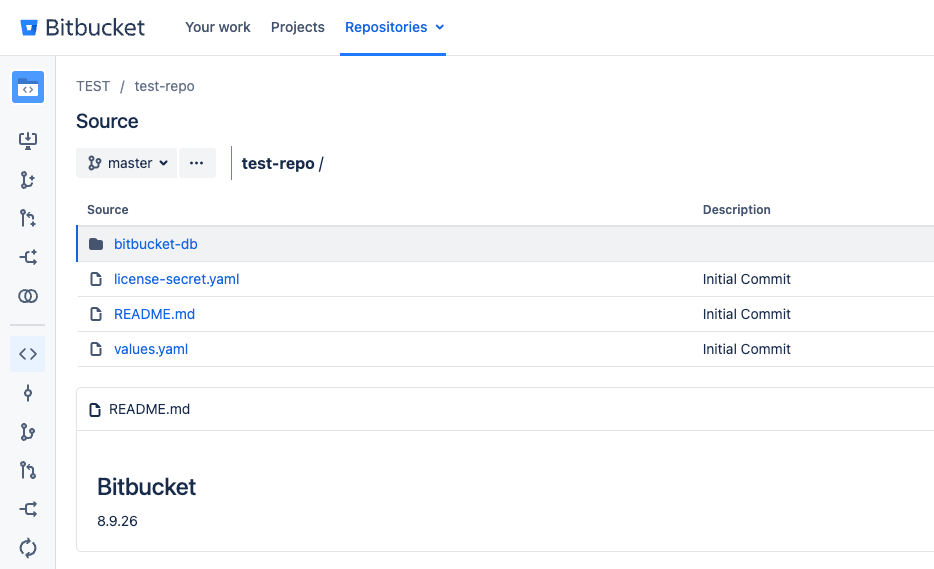Viewport: 934px width, 569px height.
Task: Select the Source code brackets sidebar icon
Action: tap(27, 354)
